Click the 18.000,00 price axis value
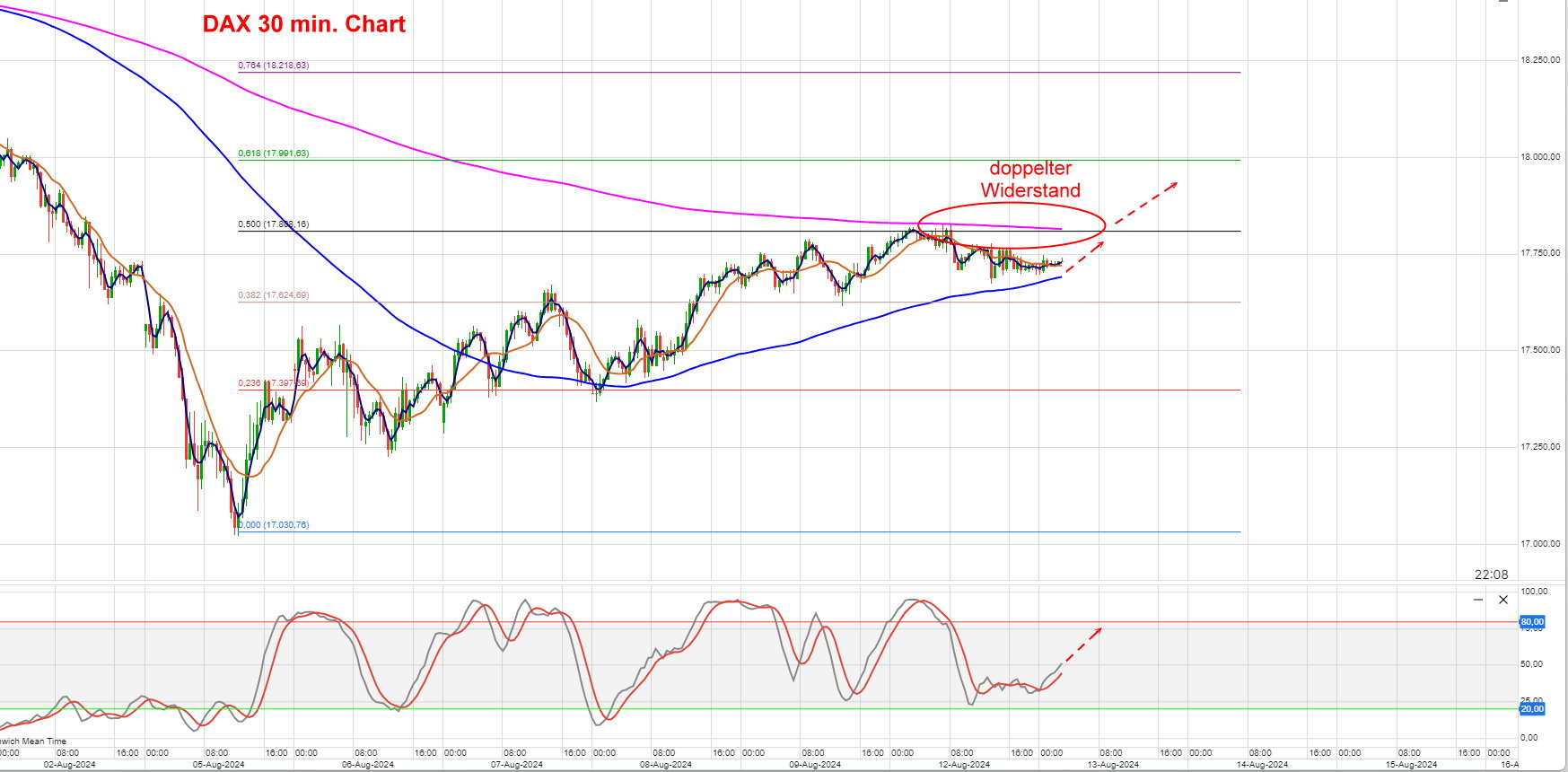Image resolution: width=1568 pixels, height=772 pixels. 1540,157
